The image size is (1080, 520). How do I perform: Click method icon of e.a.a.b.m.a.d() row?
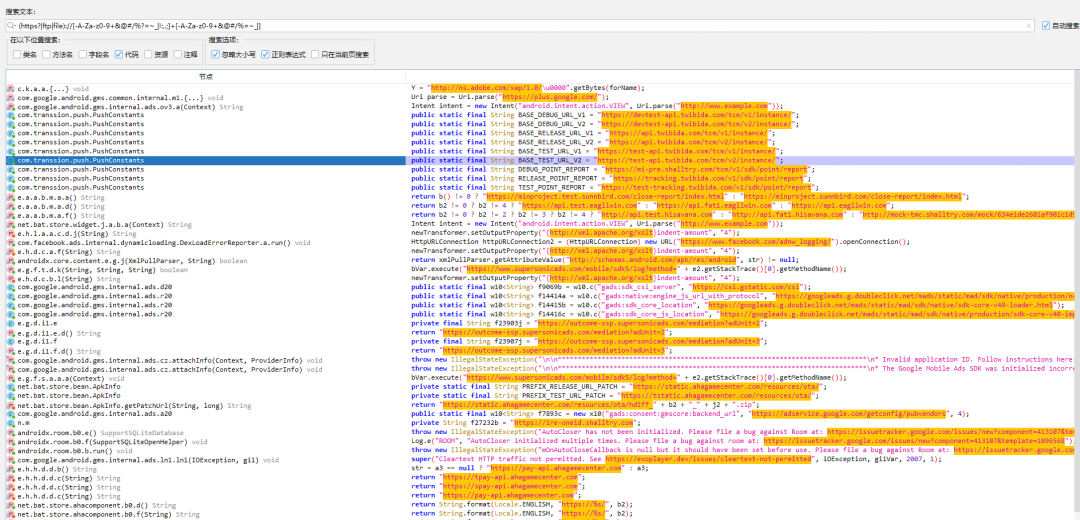point(10,205)
